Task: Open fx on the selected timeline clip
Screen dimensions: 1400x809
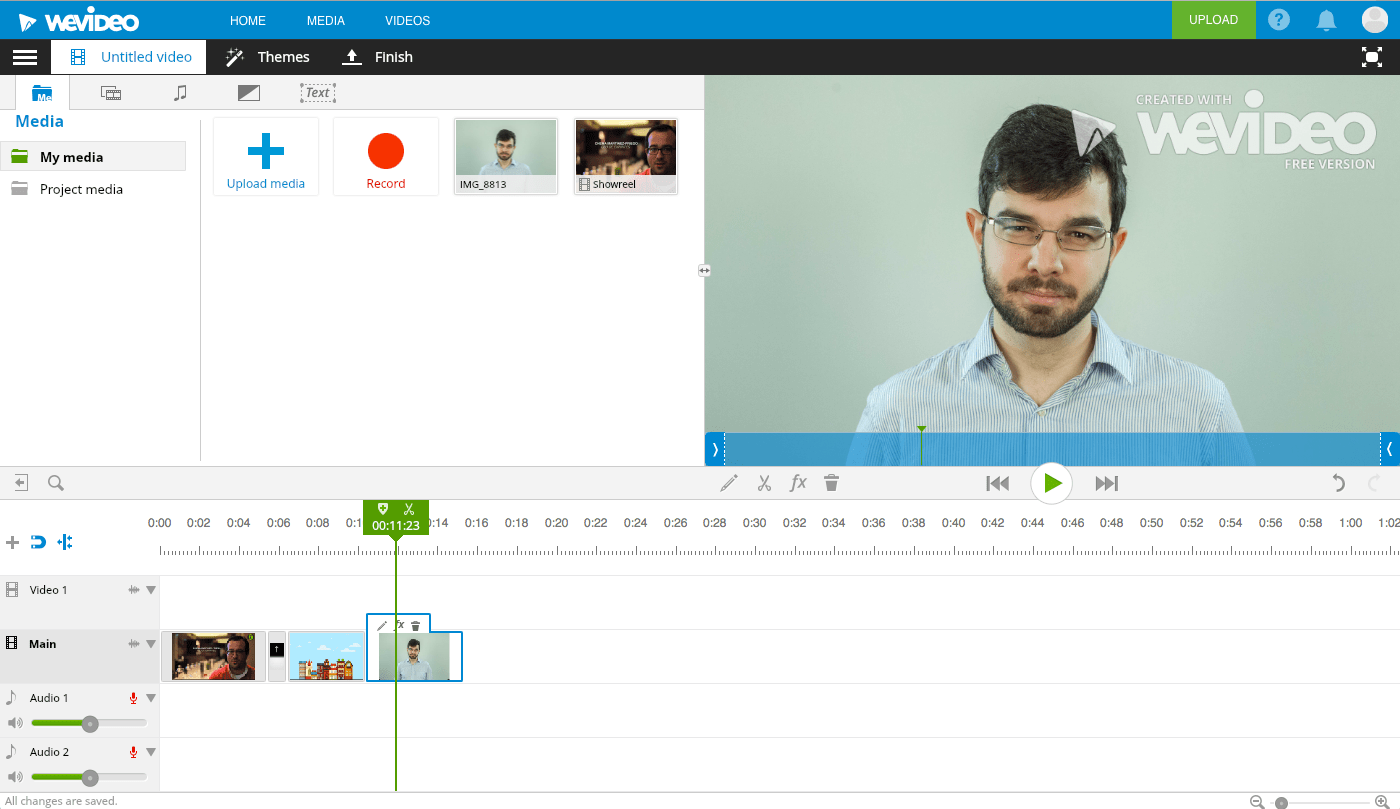Action: click(399, 625)
